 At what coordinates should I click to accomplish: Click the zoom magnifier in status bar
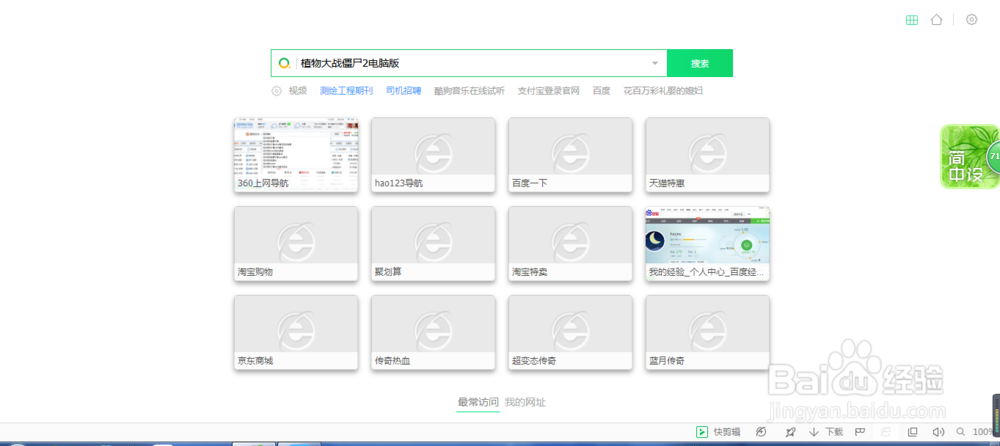(960, 432)
